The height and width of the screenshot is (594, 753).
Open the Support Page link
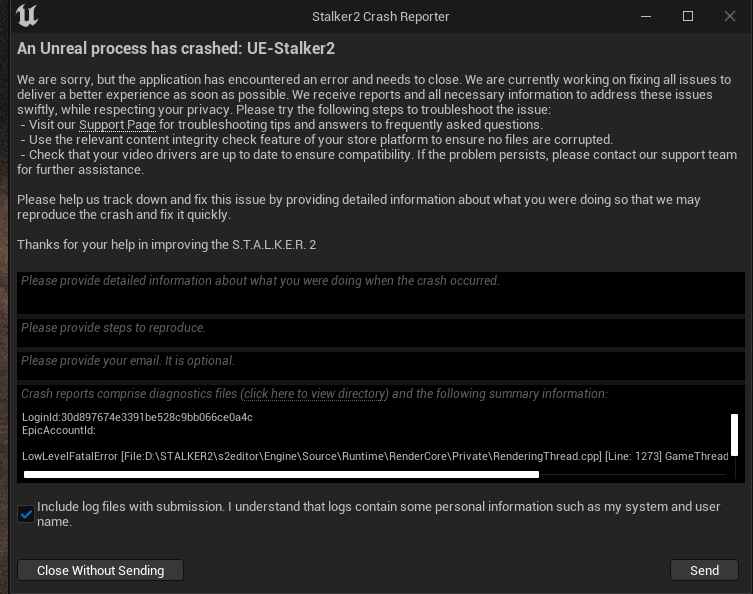click(117, 125)
